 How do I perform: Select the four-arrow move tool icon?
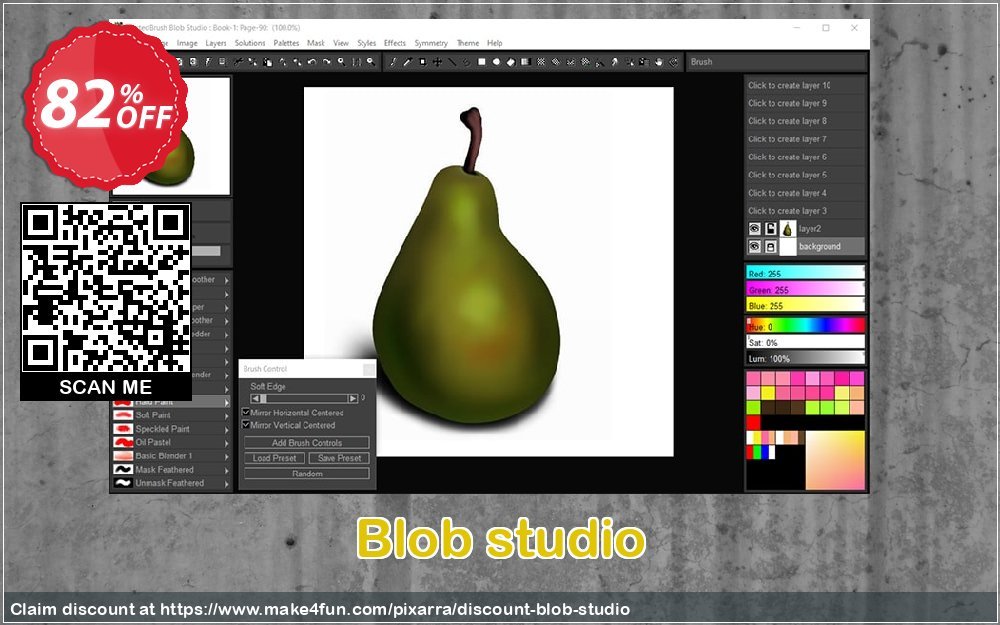438,62
